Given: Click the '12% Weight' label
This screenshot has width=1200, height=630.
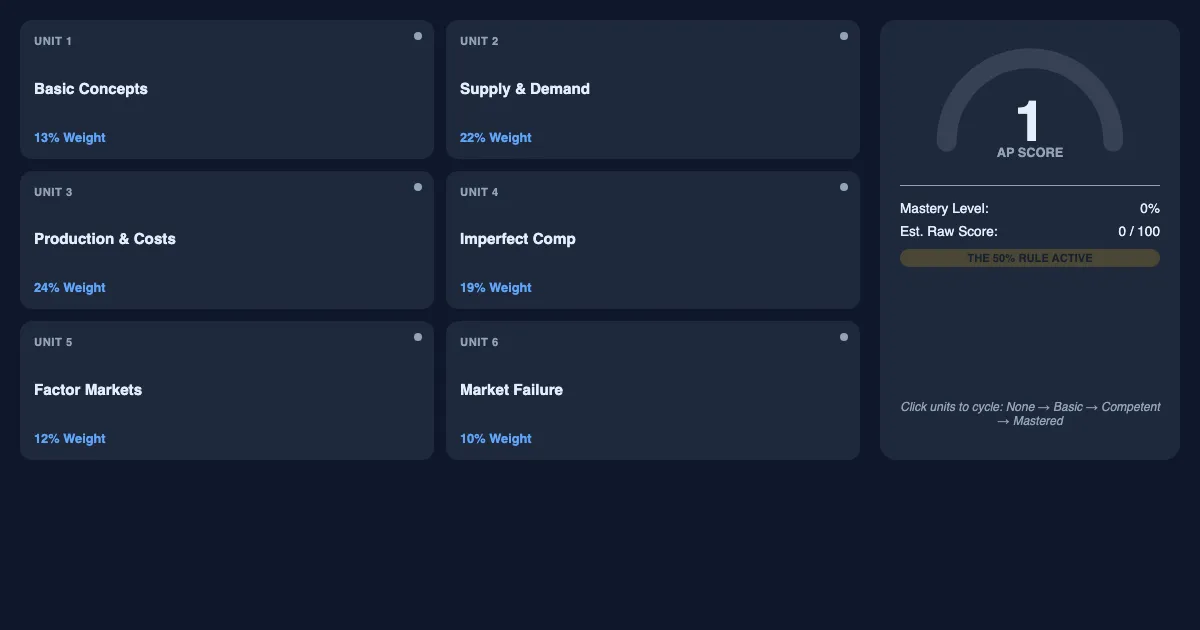Looking at the screenshot, I should click(70, 439).
